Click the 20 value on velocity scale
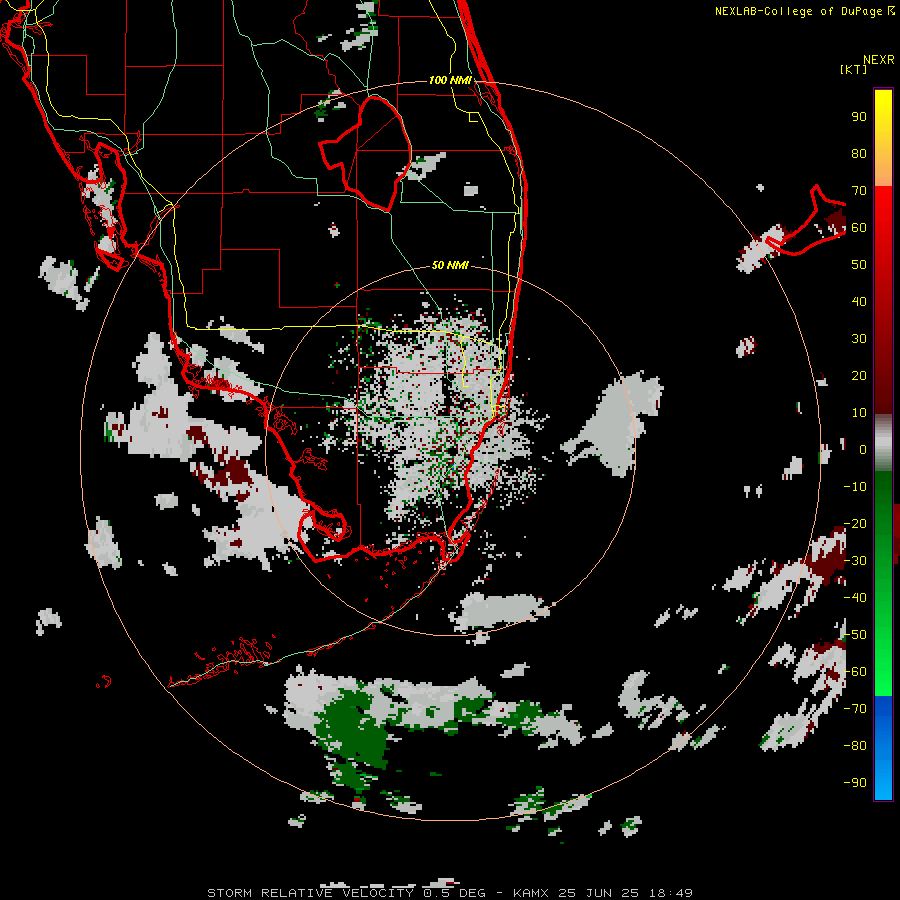This screenshot has height=900, width=900. click(859, 375)
